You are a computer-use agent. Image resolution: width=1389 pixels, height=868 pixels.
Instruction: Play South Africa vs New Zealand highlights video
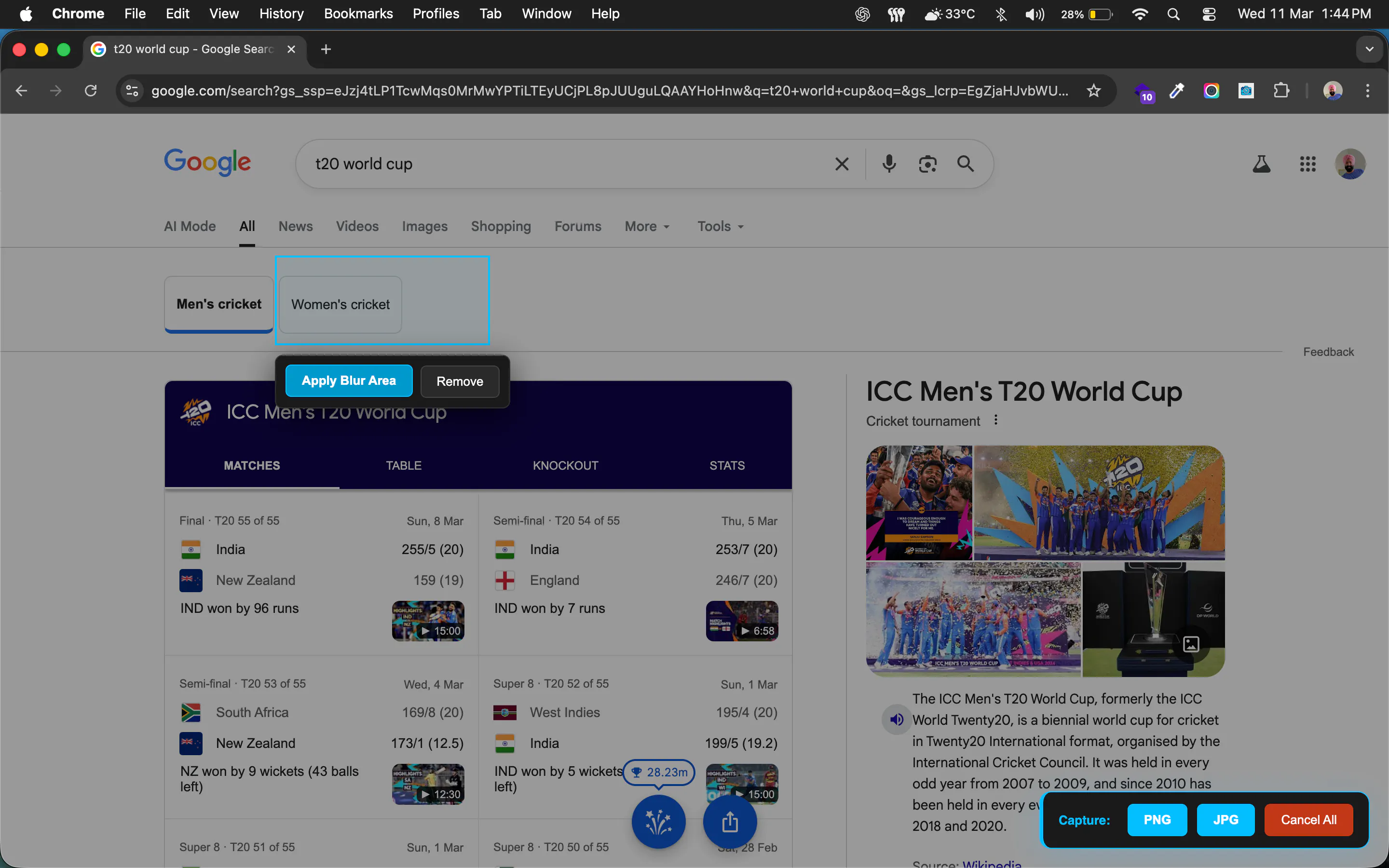tap(428, 784)
